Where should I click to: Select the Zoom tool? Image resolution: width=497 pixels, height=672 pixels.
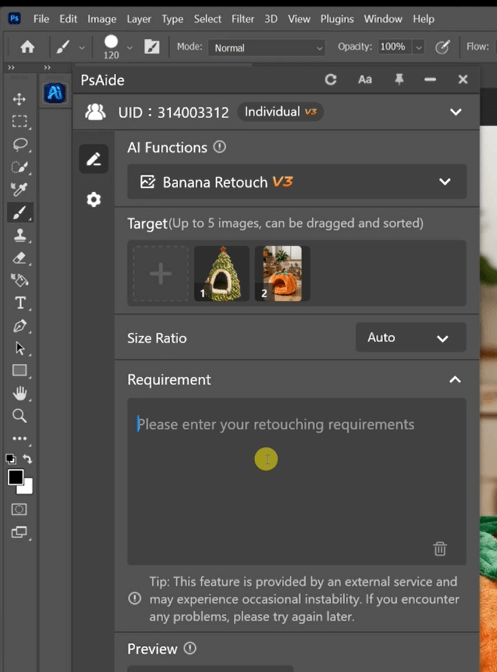point(20,416)
